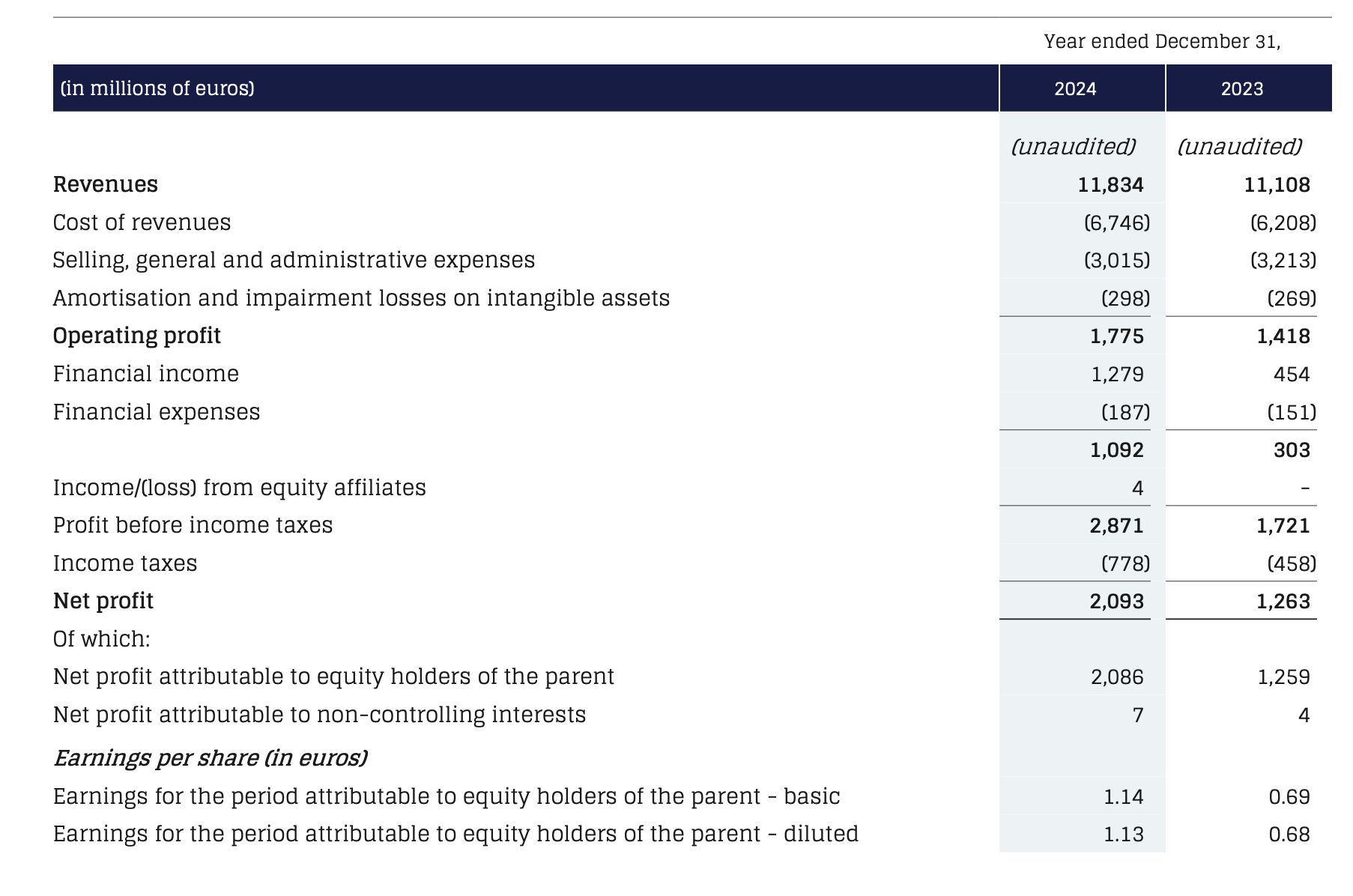Viewport: 1353px width, 896px height.
Task: Click the "Year ended December 31," caption
Action: [x=1162, y=41]
